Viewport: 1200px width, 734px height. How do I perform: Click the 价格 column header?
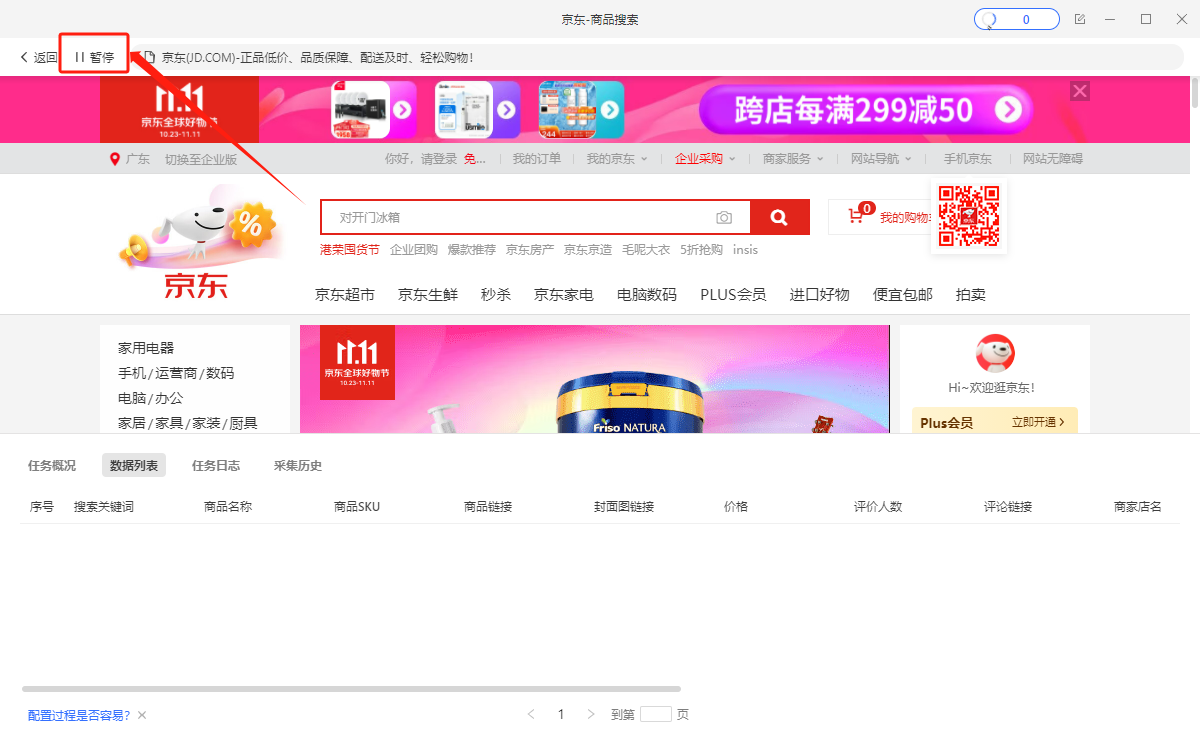click(736, 507)
